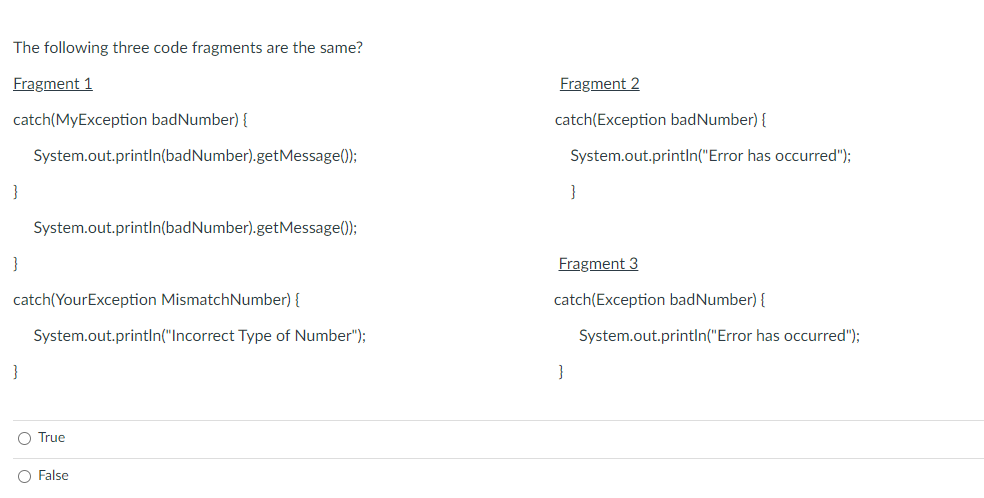The image size is (984, 498).
Task: Click the underlined Fragment 3 heading
Action: point(598,264)
